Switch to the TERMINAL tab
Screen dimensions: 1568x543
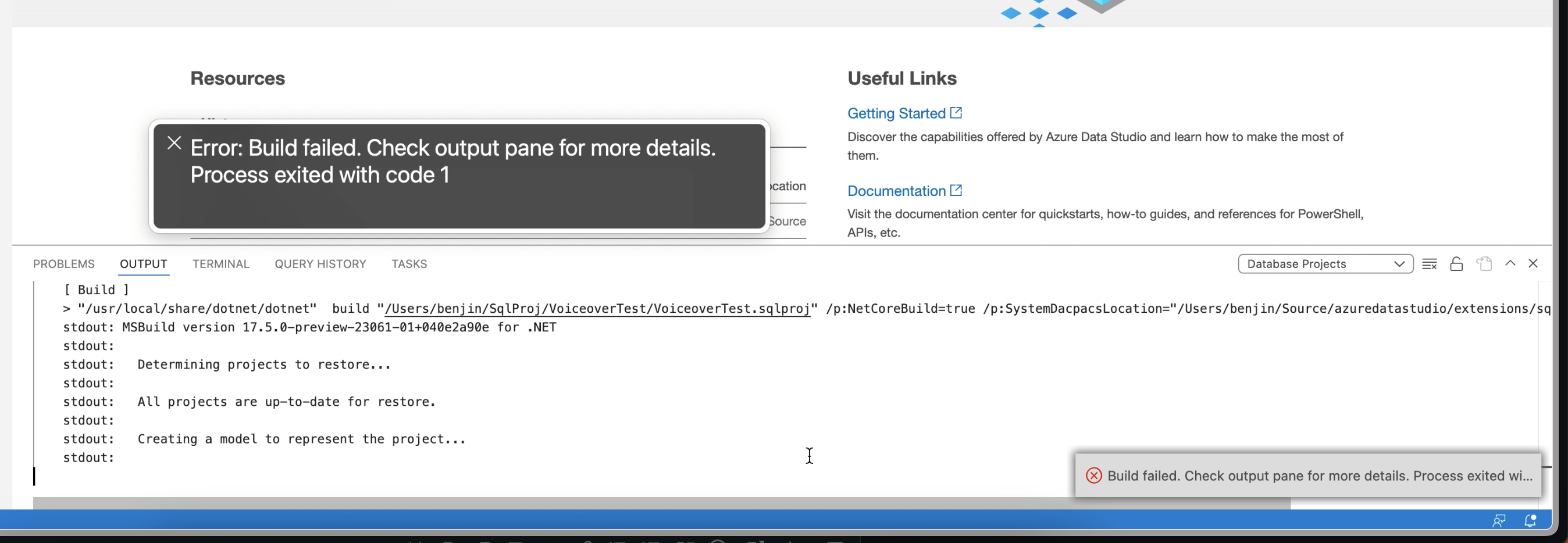[x=221, y=263]
